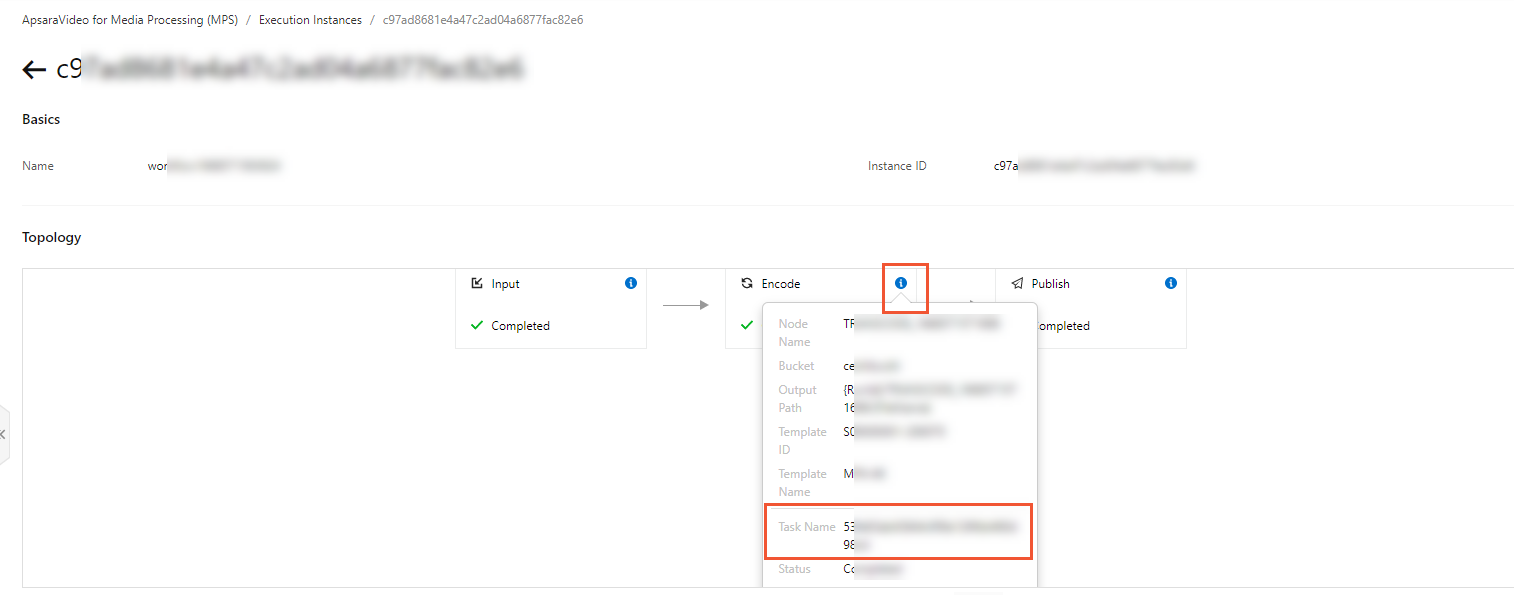This screenshot has width=1514, height=595.
Task: Click the Topology section heading
Action: [52, 238]
